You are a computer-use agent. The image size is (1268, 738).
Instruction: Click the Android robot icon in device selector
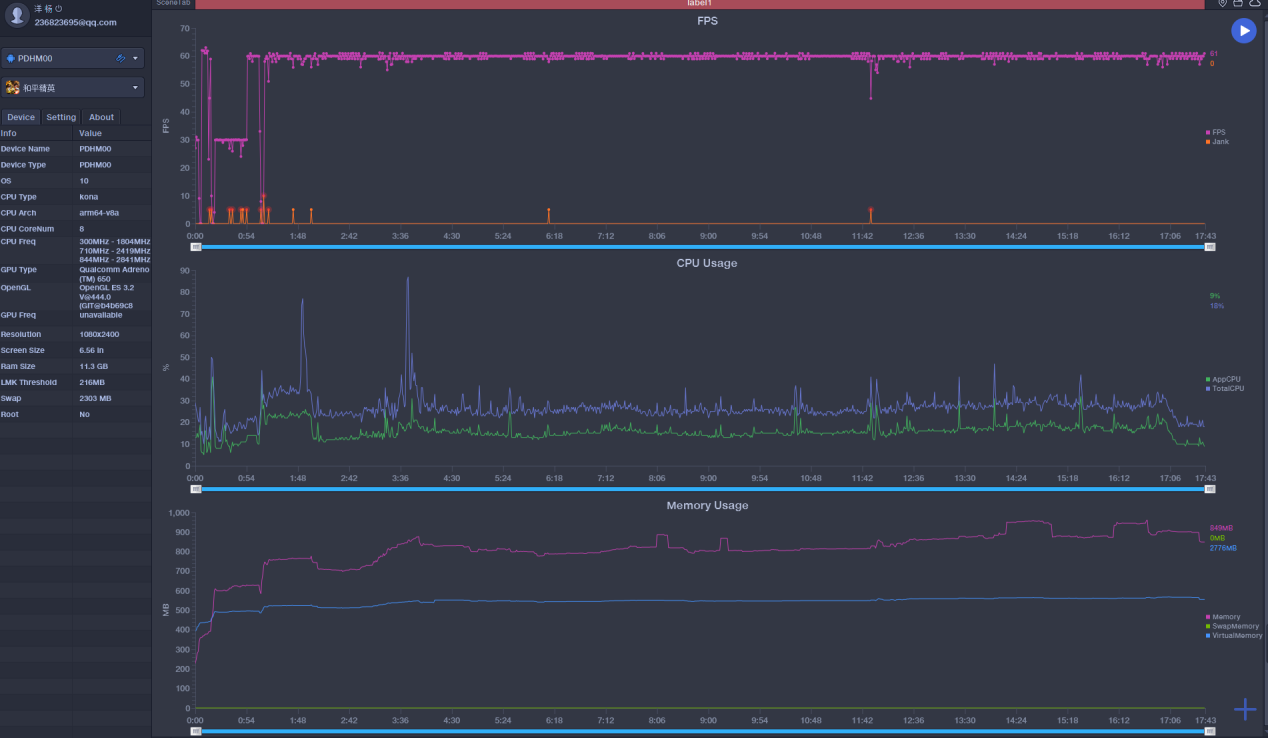pyautogui.click(x=11, y=59)
